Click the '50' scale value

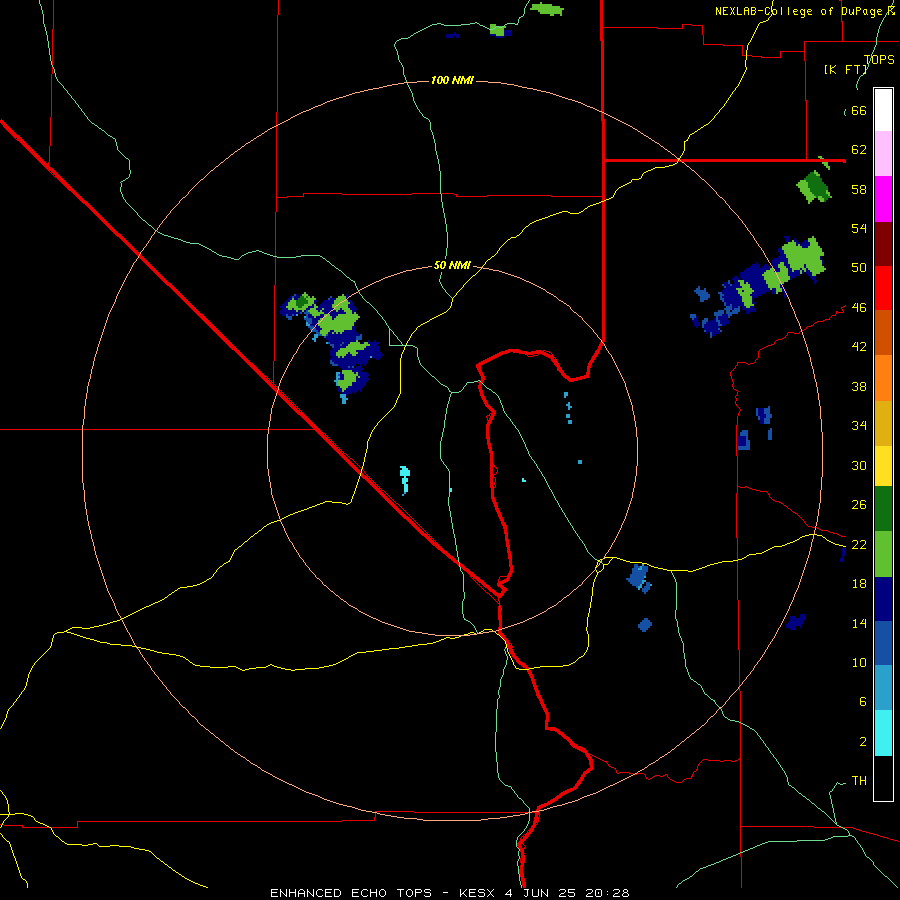pyautogui.click(x=859, y=268)
